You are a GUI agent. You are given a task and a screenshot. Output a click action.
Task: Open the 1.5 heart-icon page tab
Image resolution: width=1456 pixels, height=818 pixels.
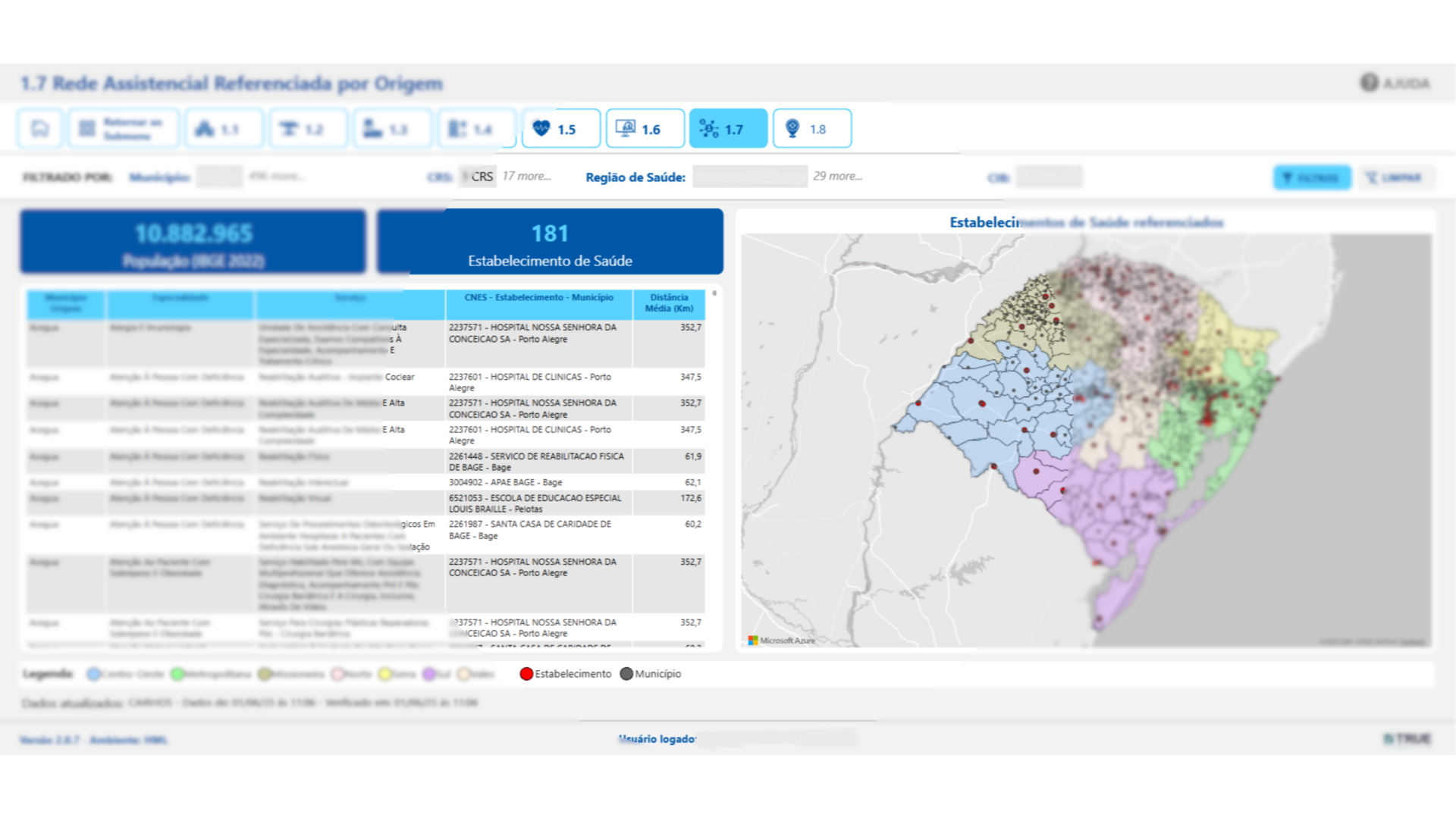[560, 129]
